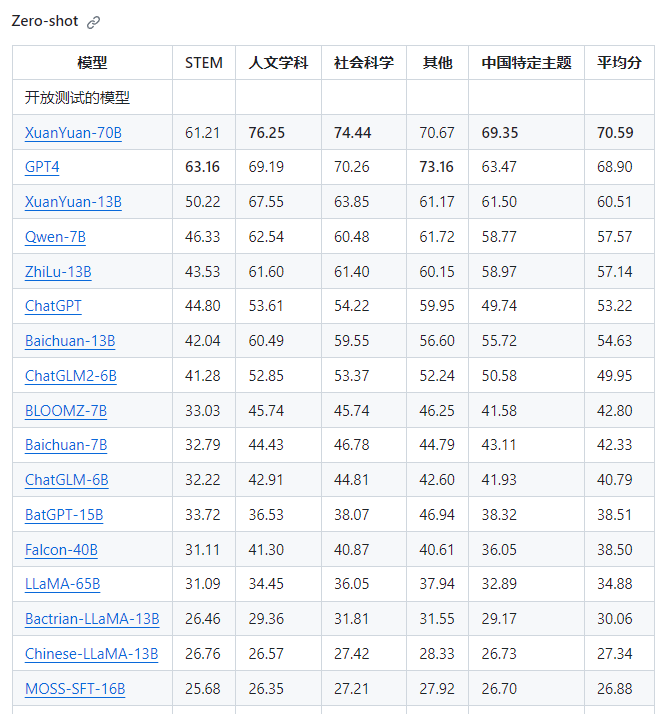The height and width of the screenshot is (714, 670).
Task: Open the MOSS-SFT-16B link
Action: click(x=75, y=689)
